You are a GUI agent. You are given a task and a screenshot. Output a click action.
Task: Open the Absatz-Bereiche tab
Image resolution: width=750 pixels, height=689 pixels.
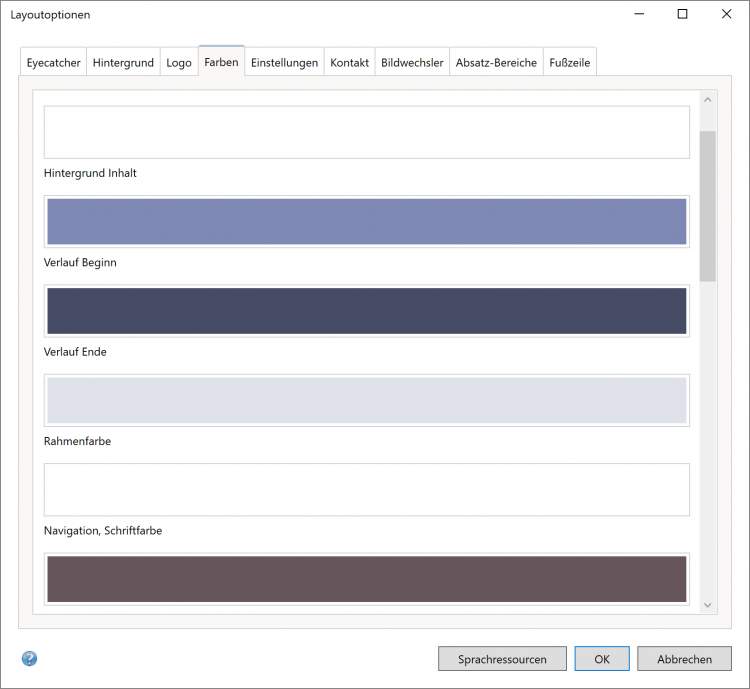(496, 62)
